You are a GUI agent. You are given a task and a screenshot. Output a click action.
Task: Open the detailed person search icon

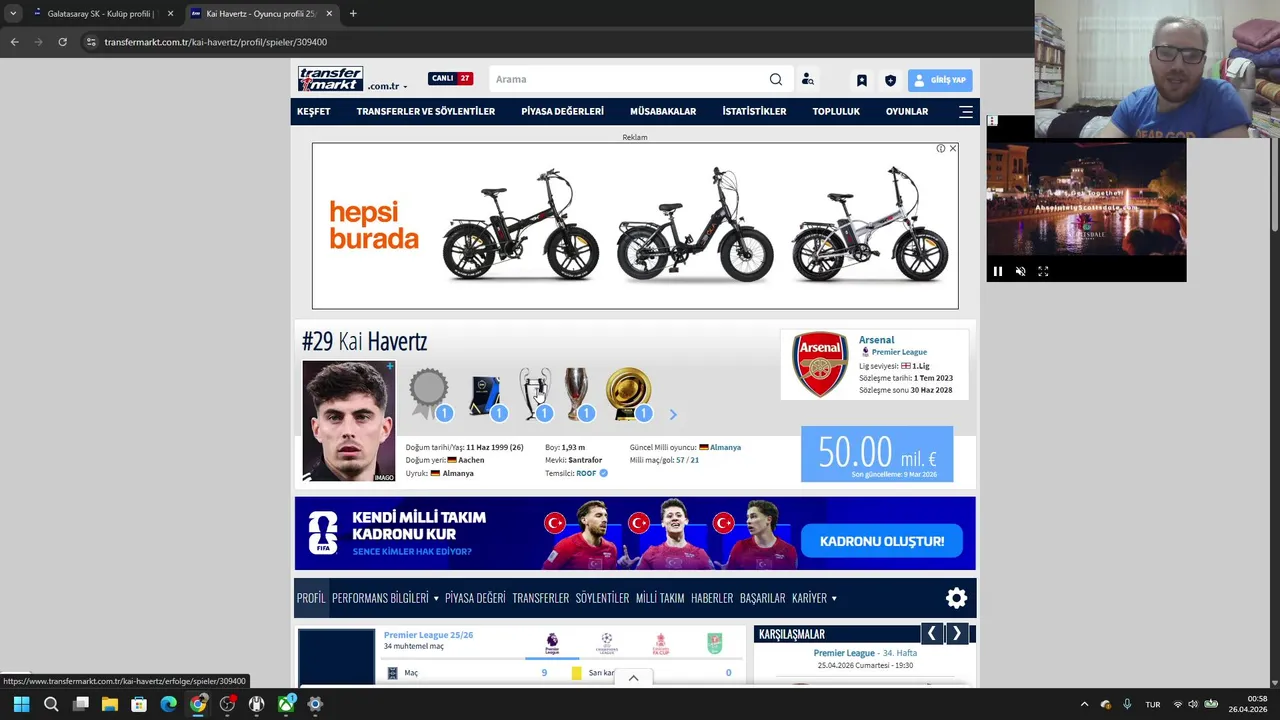click(x=808, y=80)
